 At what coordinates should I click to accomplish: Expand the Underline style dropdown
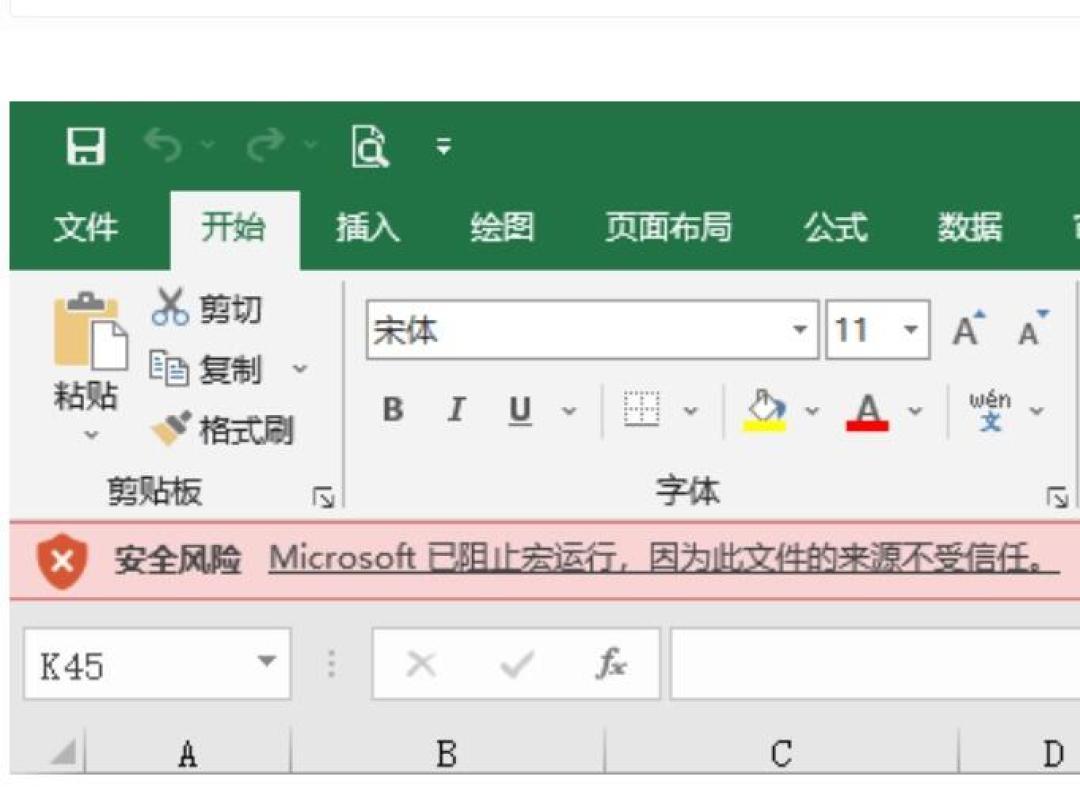568,411
